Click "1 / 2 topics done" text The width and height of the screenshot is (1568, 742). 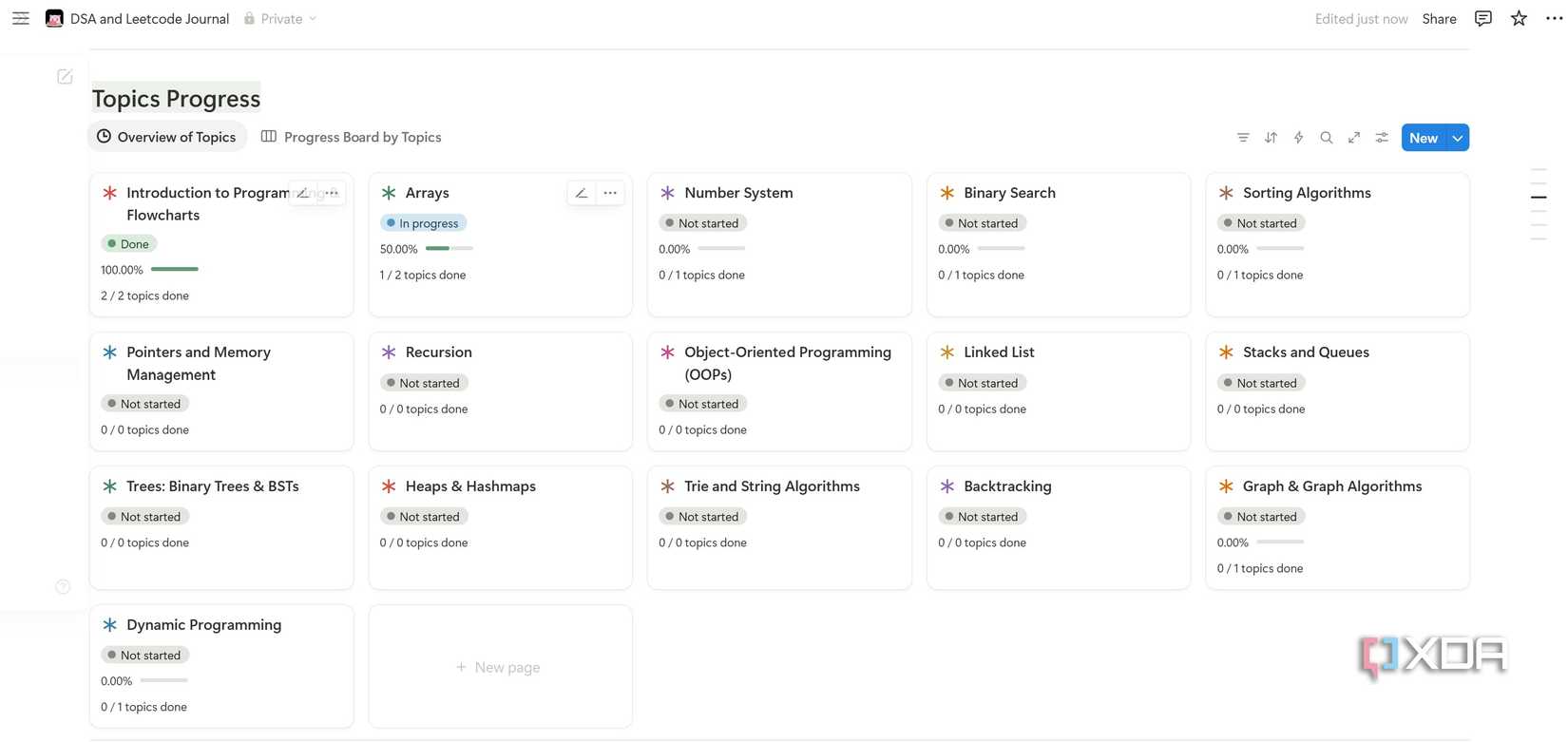coord(423,276)
